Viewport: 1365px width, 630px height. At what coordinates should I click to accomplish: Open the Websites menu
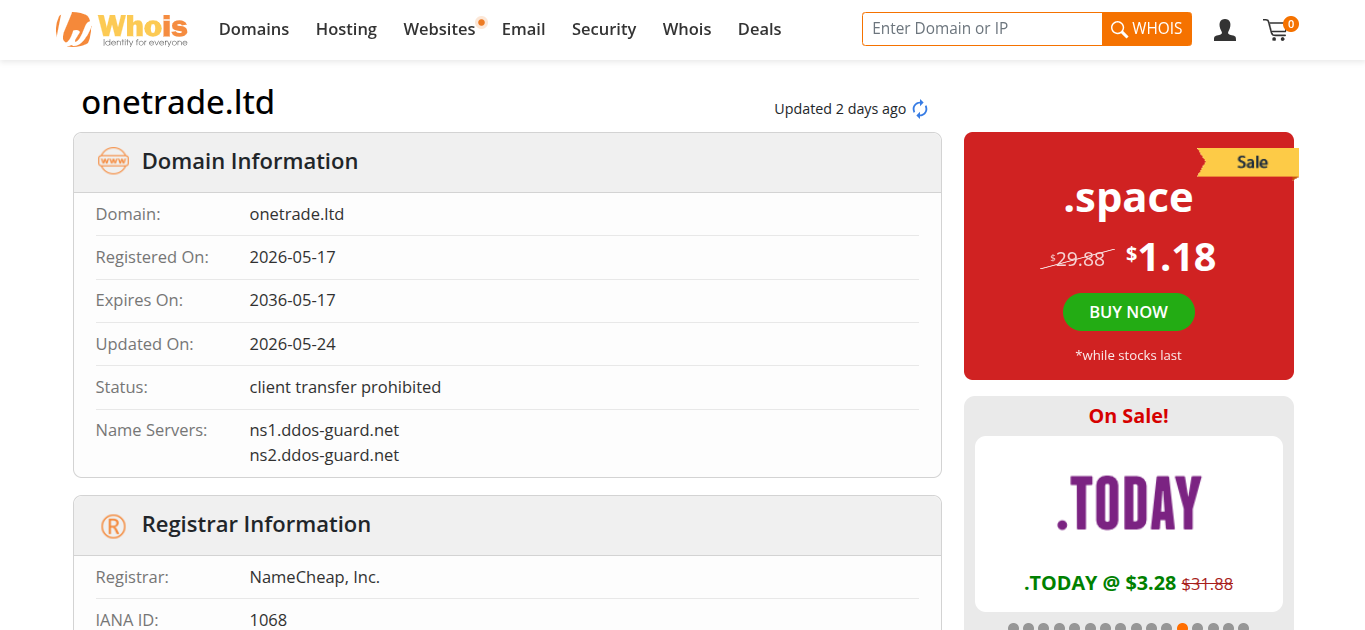click(440, 29)
